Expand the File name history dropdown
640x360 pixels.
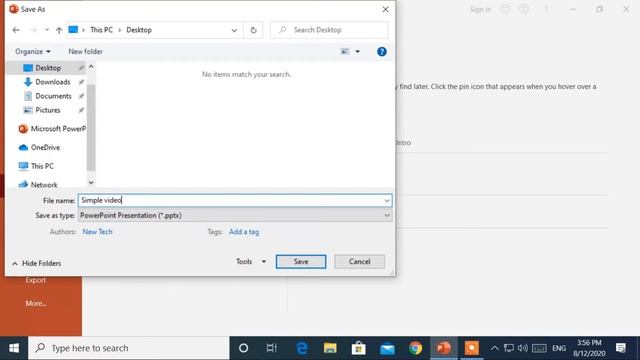tap(387, 200)
